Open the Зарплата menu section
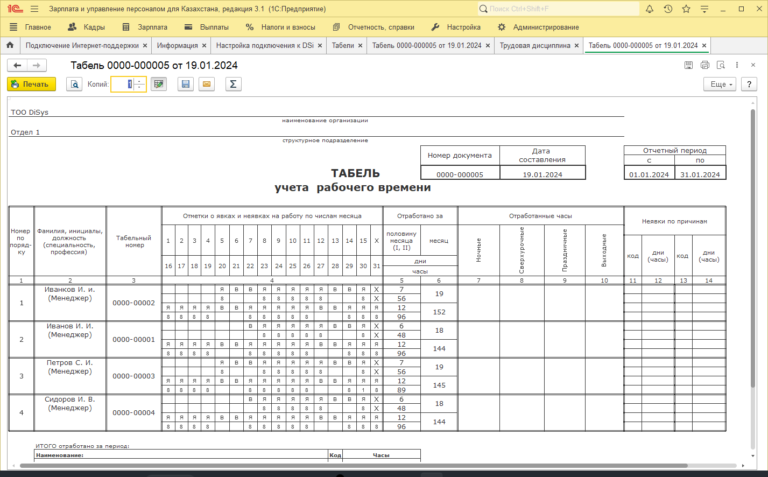 146,27
